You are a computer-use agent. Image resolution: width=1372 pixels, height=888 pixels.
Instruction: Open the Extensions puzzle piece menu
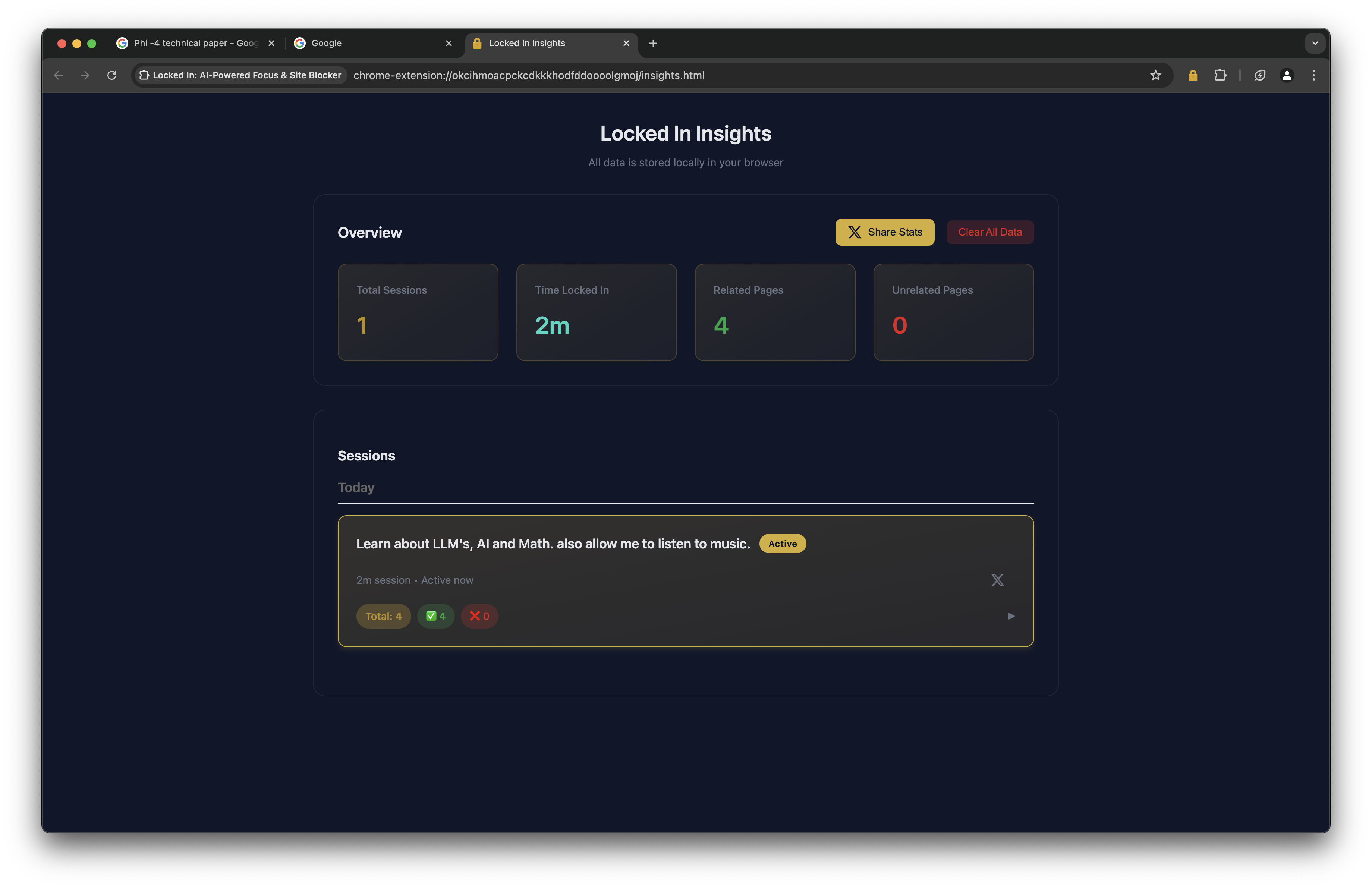(1220, 75)
